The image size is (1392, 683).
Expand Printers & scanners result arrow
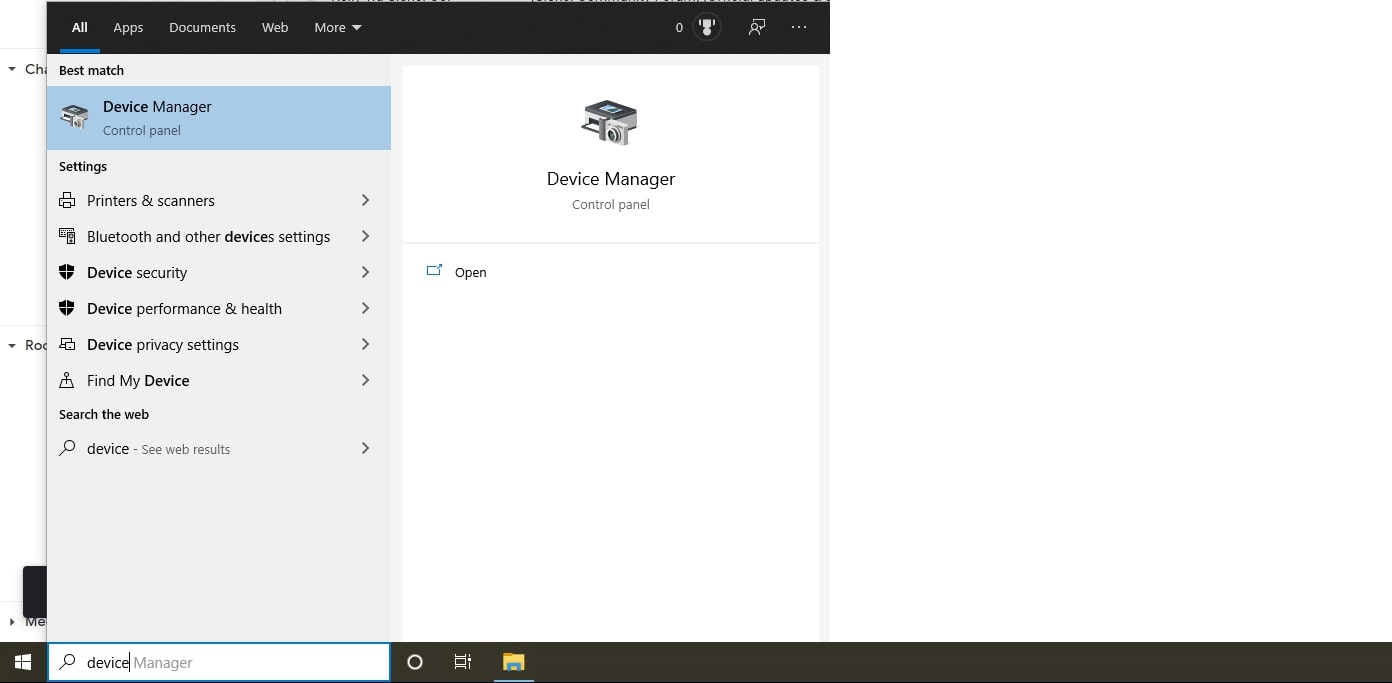(365, 201)
